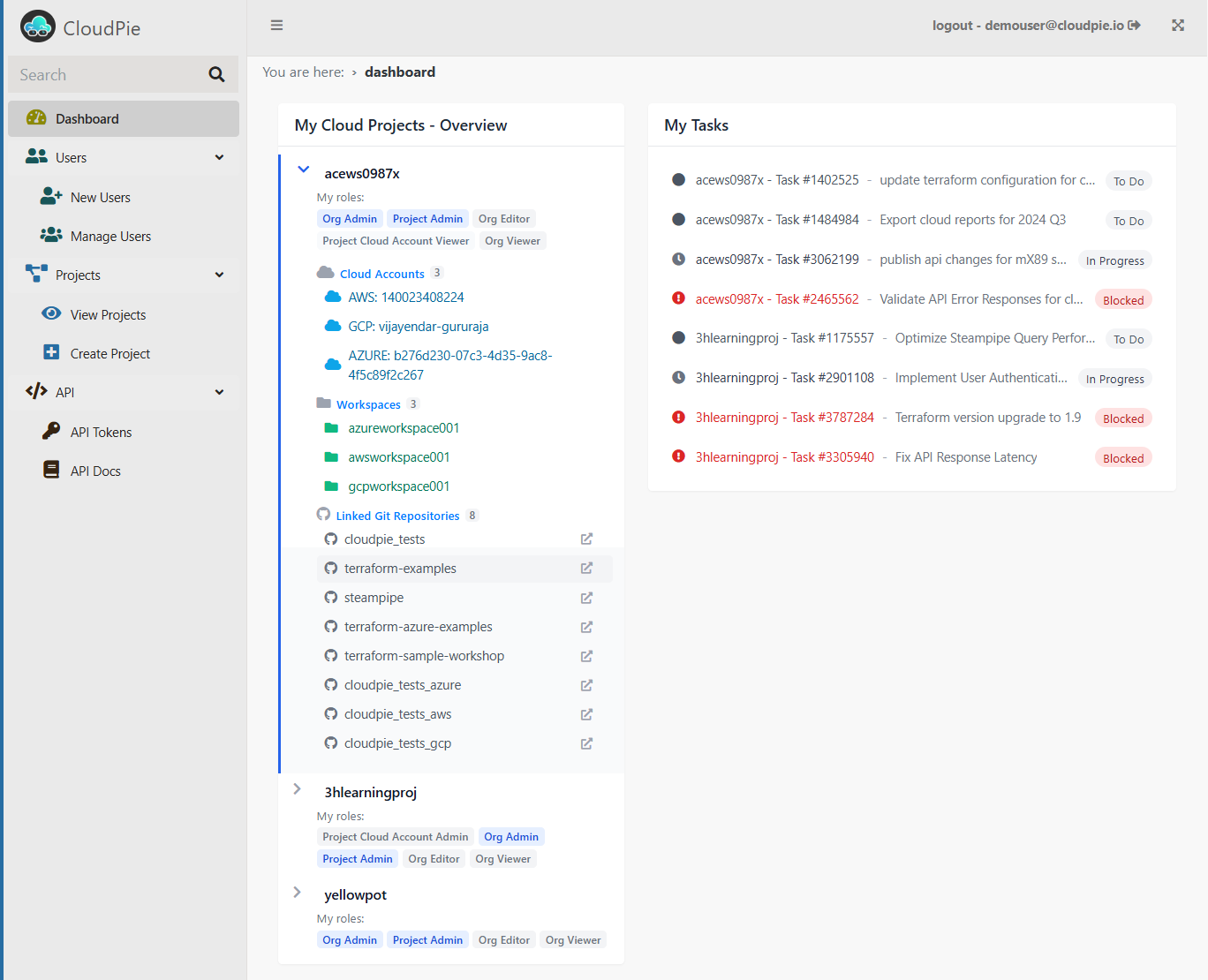Click Project Cloud Account Viewer badge

(396, 241)
